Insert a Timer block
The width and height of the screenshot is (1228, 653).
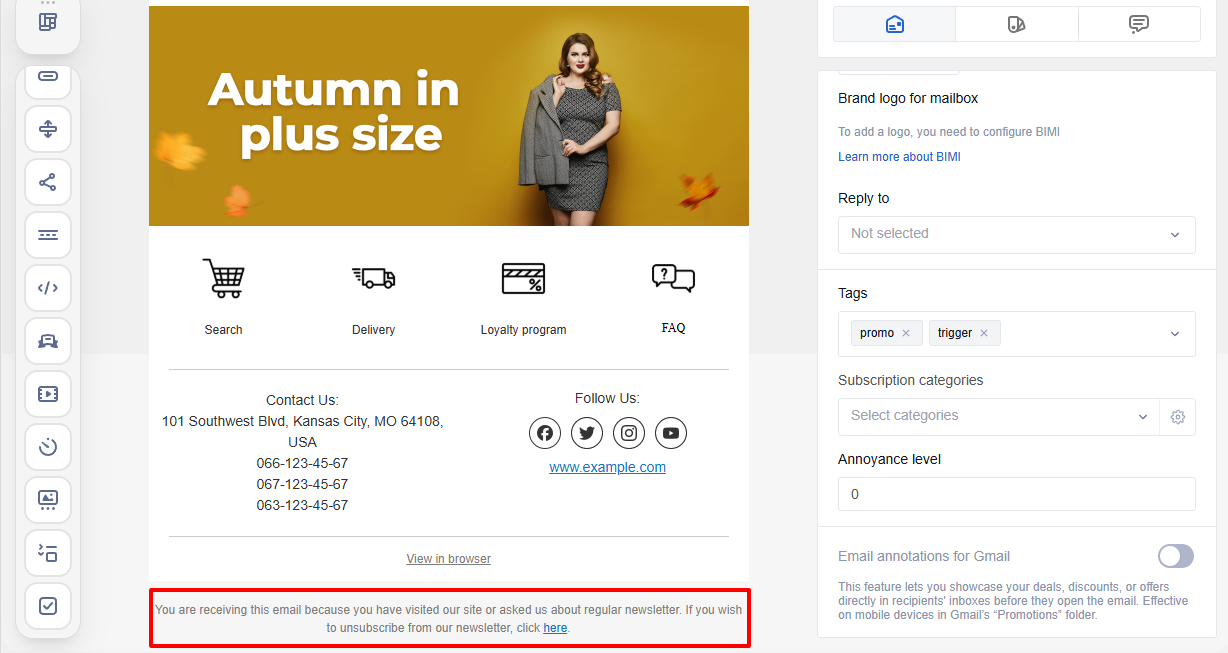click(x=48, y=447)
